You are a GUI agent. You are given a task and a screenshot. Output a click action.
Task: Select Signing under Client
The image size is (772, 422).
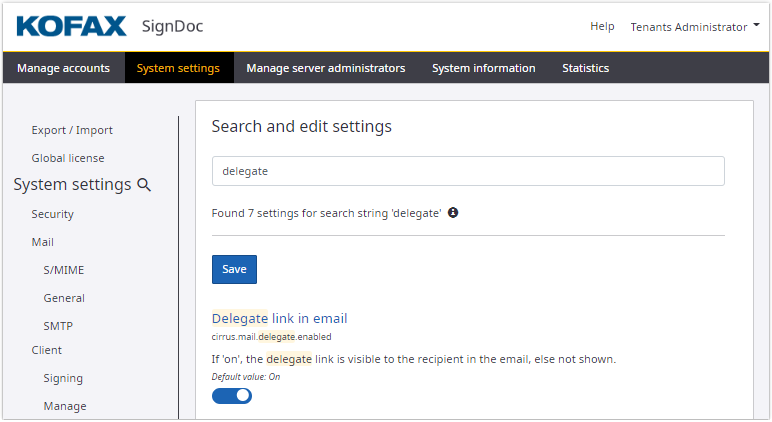coord(63,378)
